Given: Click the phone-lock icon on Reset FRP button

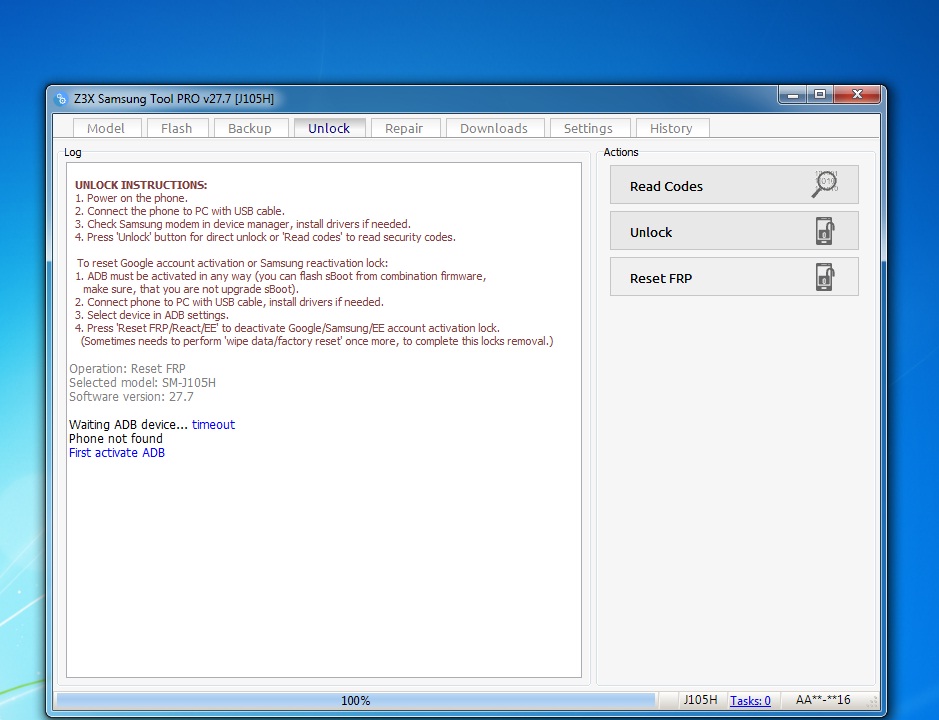Looking at the screenshot, I should (825, 277).
